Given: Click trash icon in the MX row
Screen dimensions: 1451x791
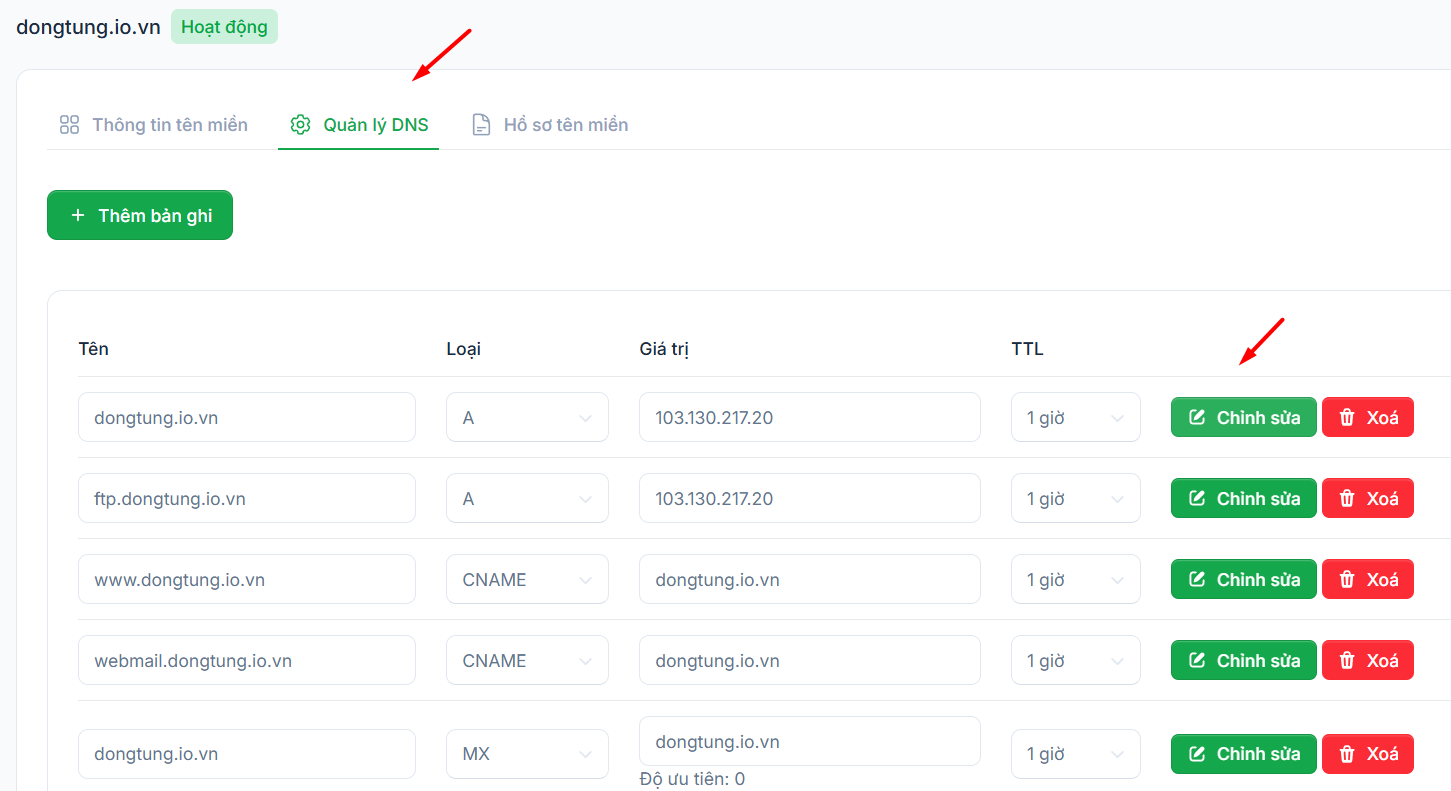Looking at the screenshot, I should pos(1347,754).
